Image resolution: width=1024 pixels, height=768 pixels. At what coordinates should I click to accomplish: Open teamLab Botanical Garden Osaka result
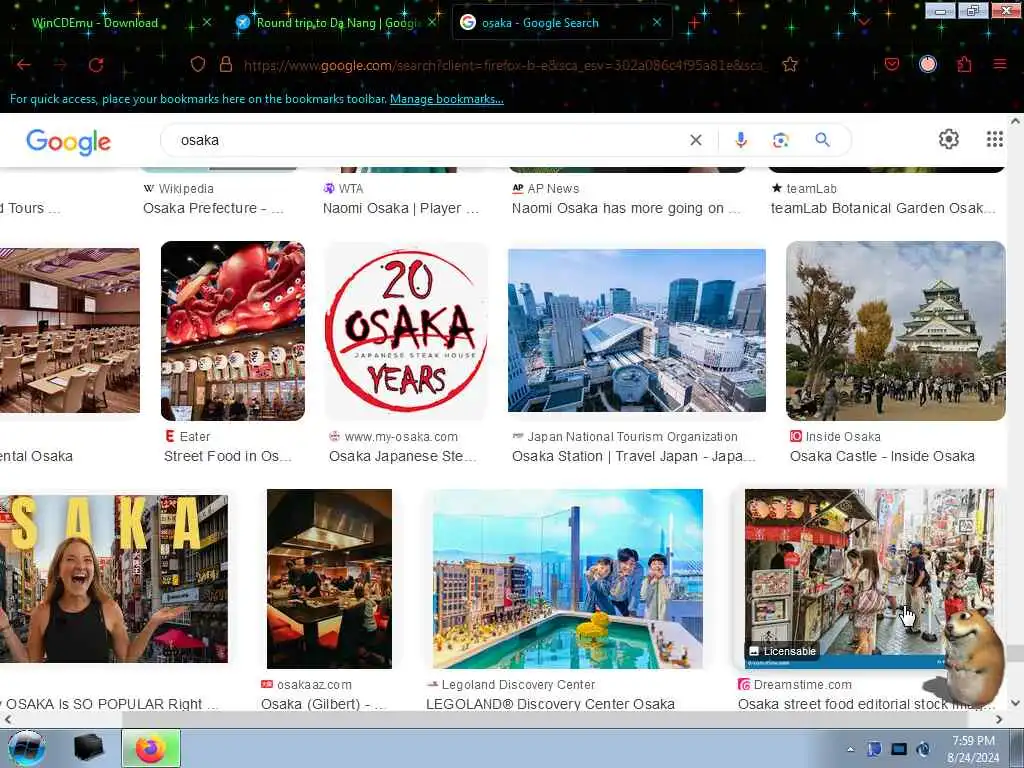[x=883, y=208]
